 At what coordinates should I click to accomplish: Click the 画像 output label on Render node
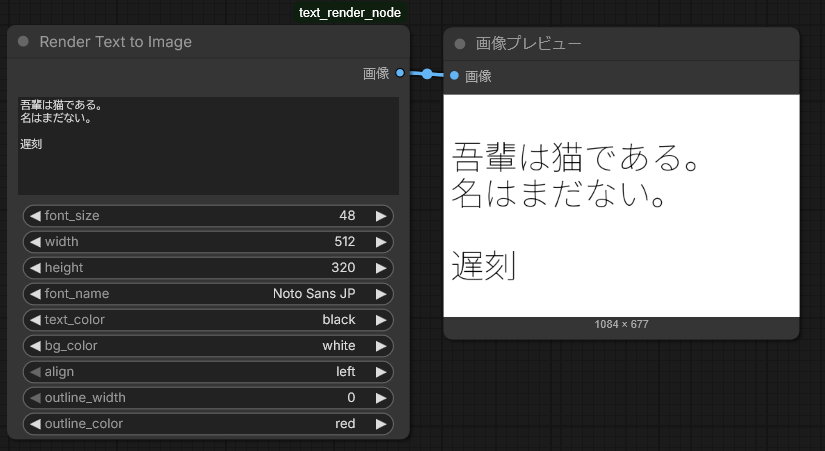tap(376, 73)
